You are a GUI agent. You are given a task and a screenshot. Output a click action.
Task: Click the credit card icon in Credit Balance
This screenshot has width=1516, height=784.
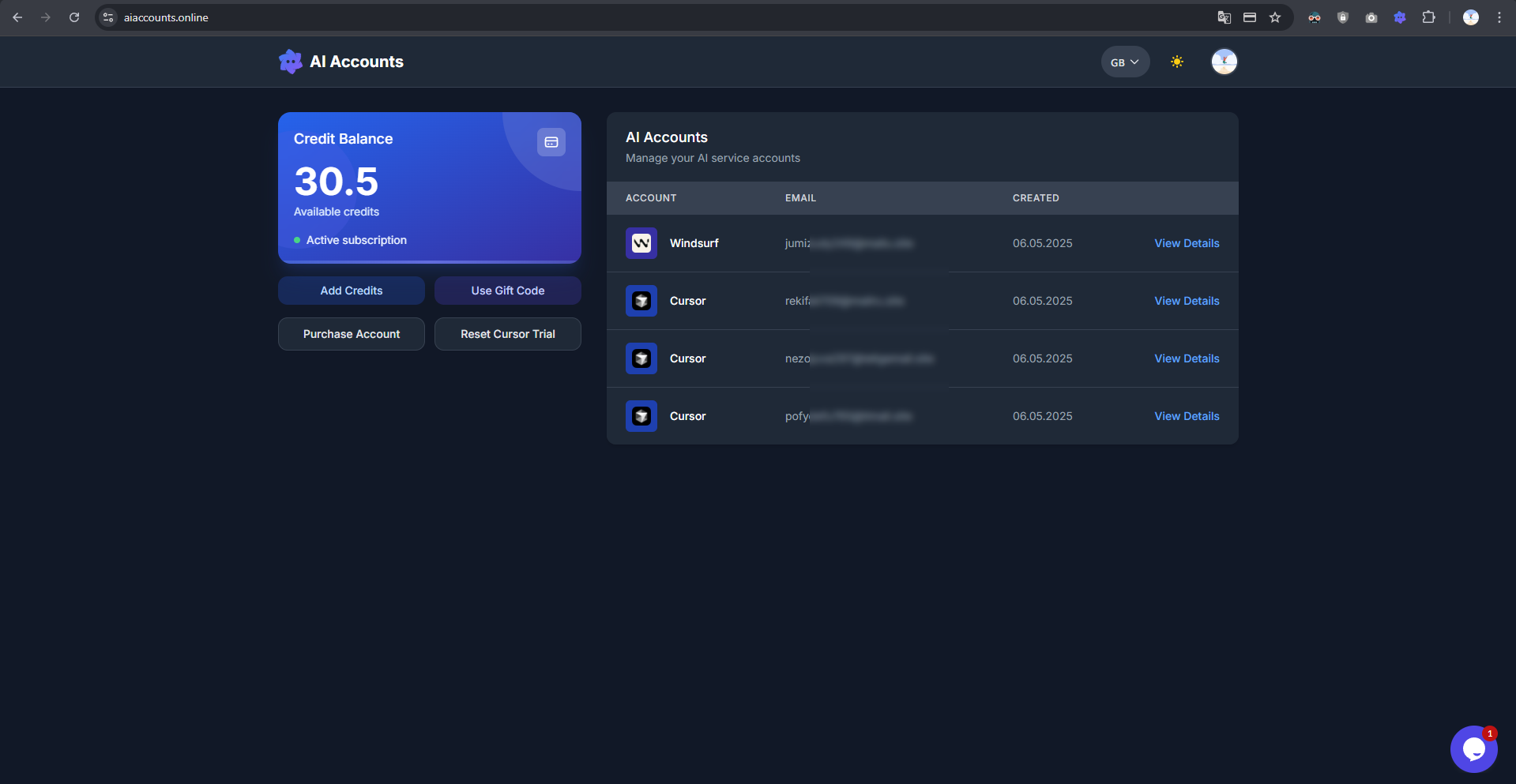click(x=551, y=142)
